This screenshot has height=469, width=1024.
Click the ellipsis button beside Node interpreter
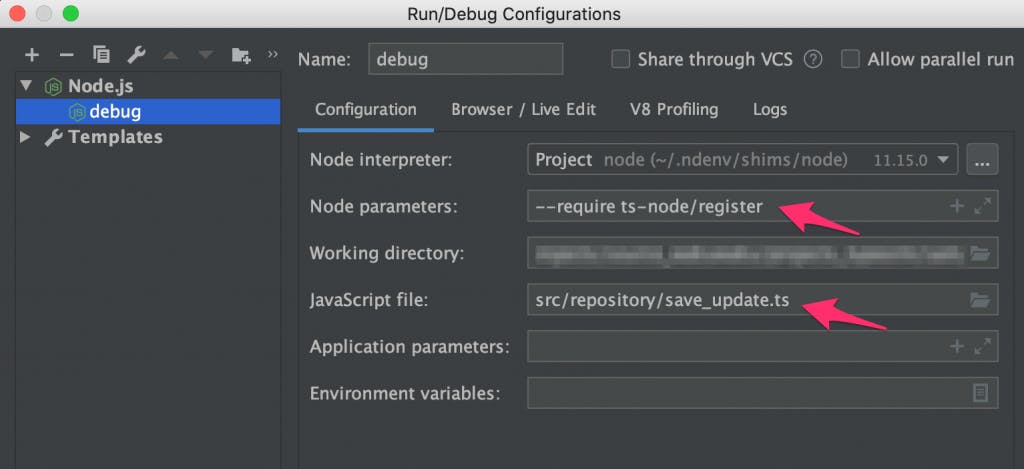tap(983, 160)
